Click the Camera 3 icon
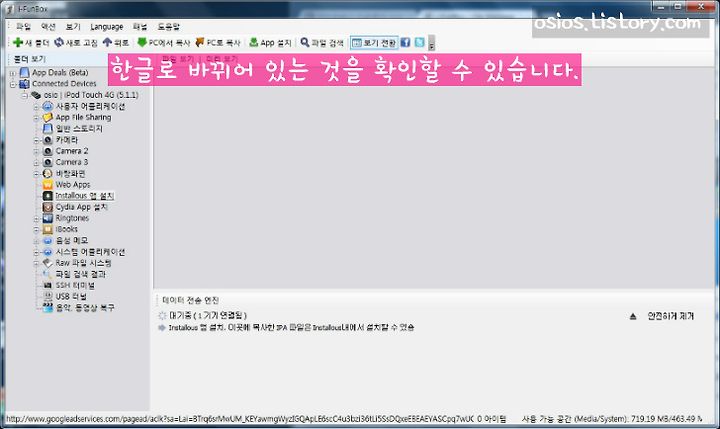This screenshot has width=720, height=429. point(48,162)
